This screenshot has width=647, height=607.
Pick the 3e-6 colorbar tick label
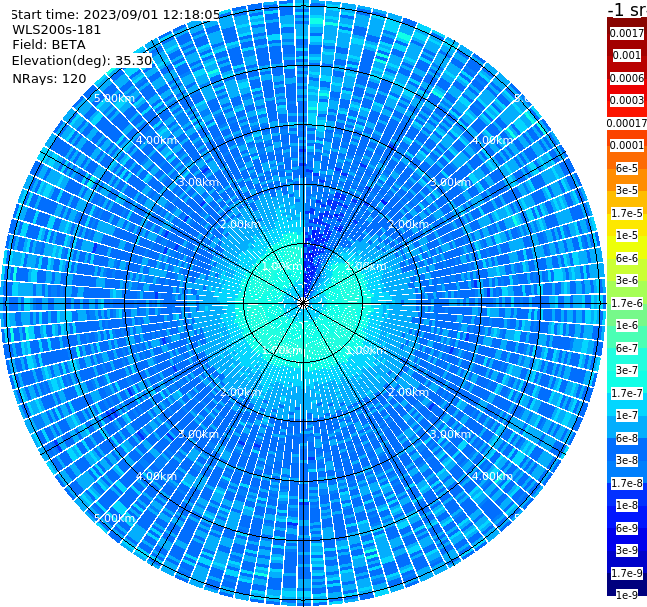(x=627, y=280)
